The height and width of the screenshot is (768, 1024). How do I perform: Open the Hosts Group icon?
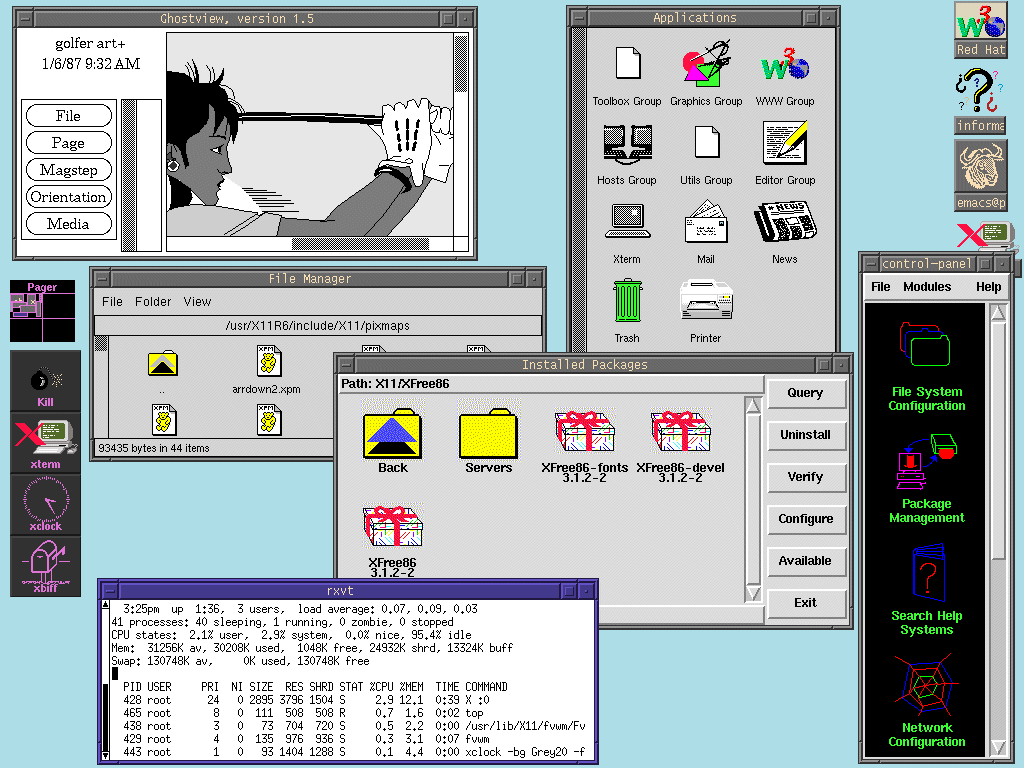627,144
